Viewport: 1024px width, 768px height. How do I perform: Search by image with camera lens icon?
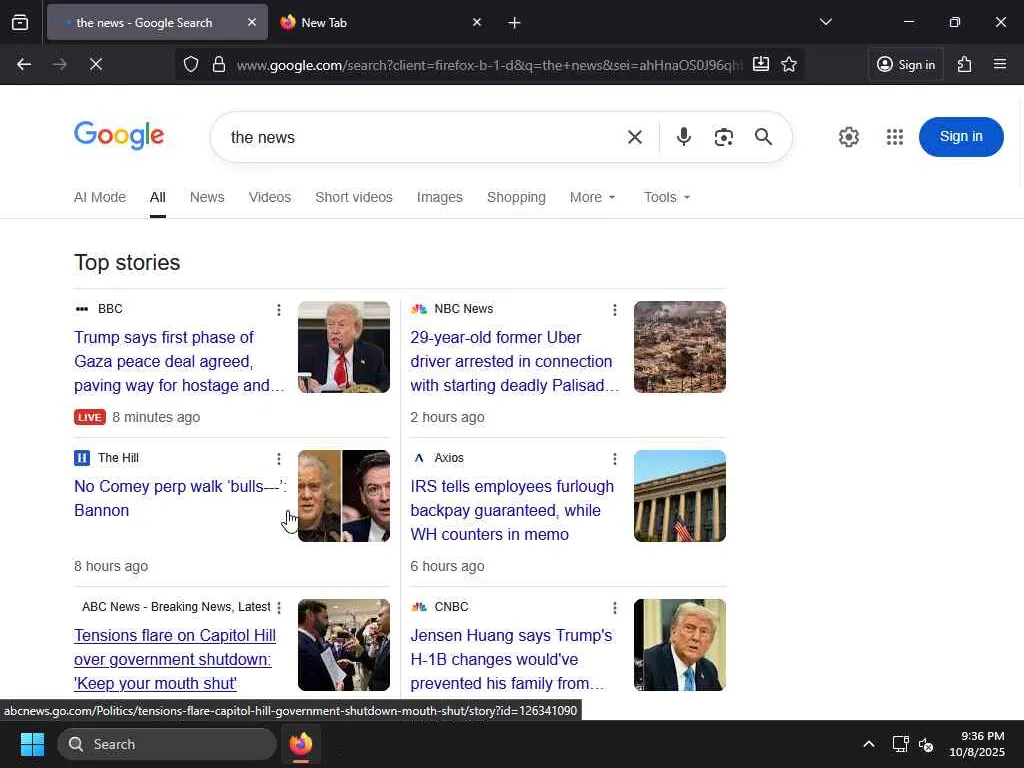point(724,137)
